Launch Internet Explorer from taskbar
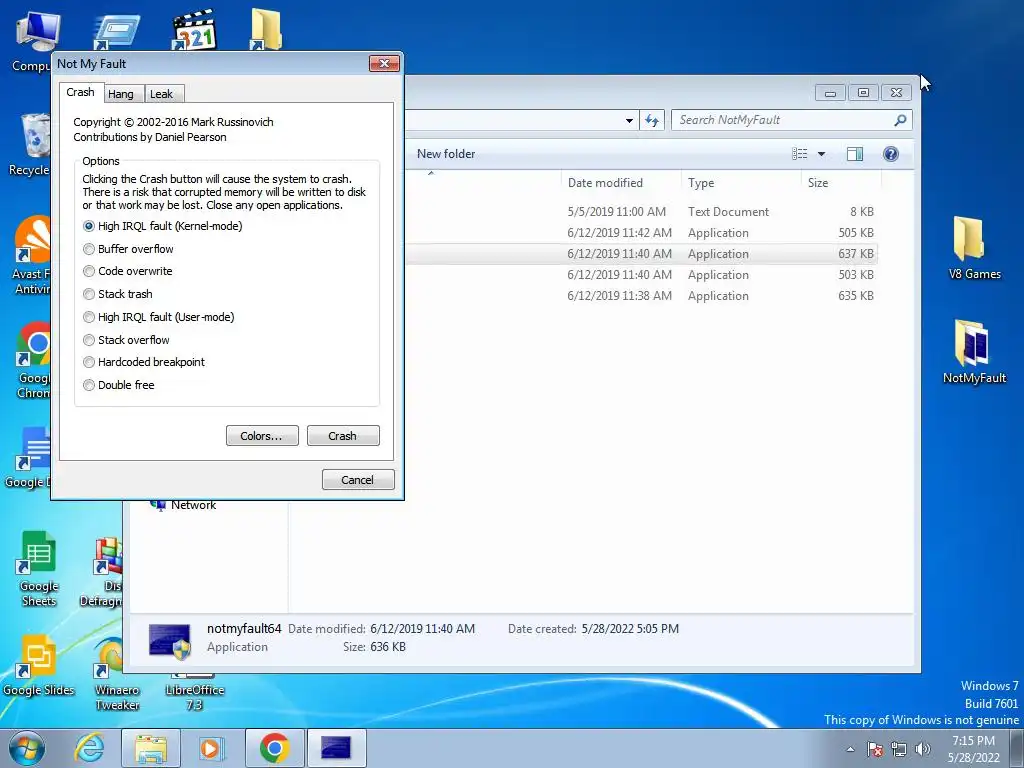Image resolution: width=1024 pixels, height=768 pixels. click(89, 748)
